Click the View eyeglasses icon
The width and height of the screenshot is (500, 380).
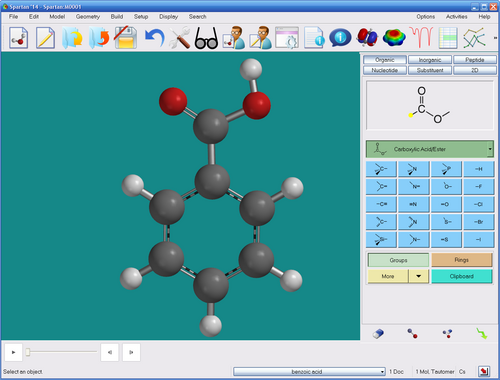206,38
